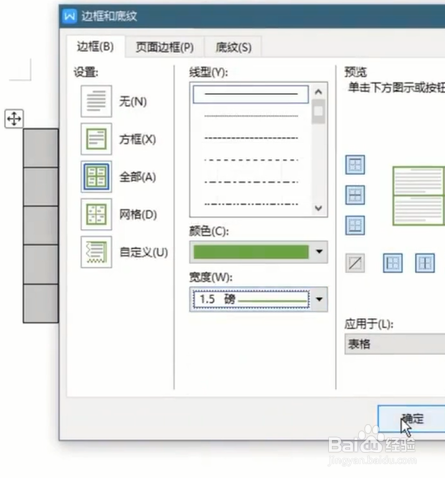Click the table move handle in document
Screen dimensions: 445x478
click(x=14, y=118)
